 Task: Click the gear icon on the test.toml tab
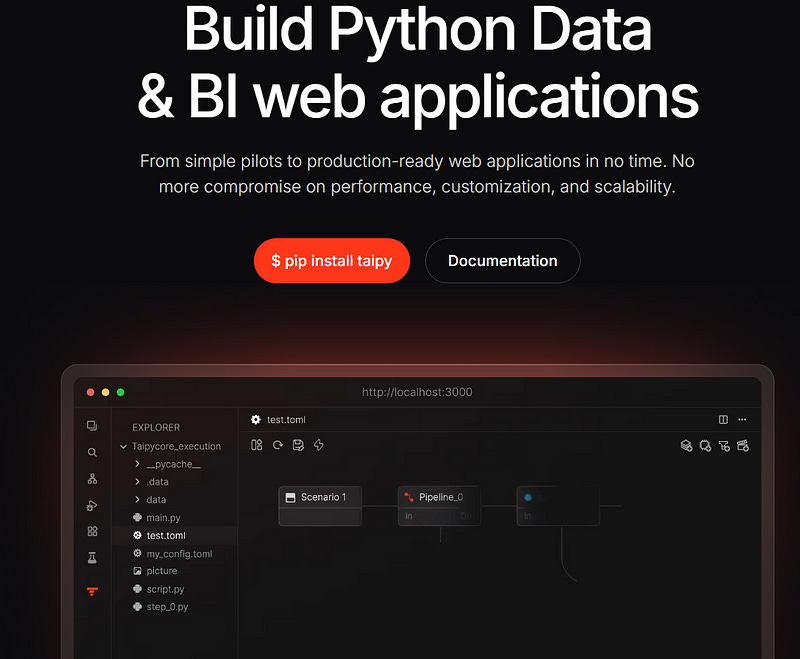click(x=256, y=420)
